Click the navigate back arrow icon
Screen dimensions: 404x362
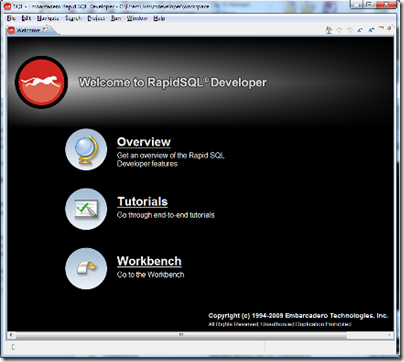[x=339, y=30]
